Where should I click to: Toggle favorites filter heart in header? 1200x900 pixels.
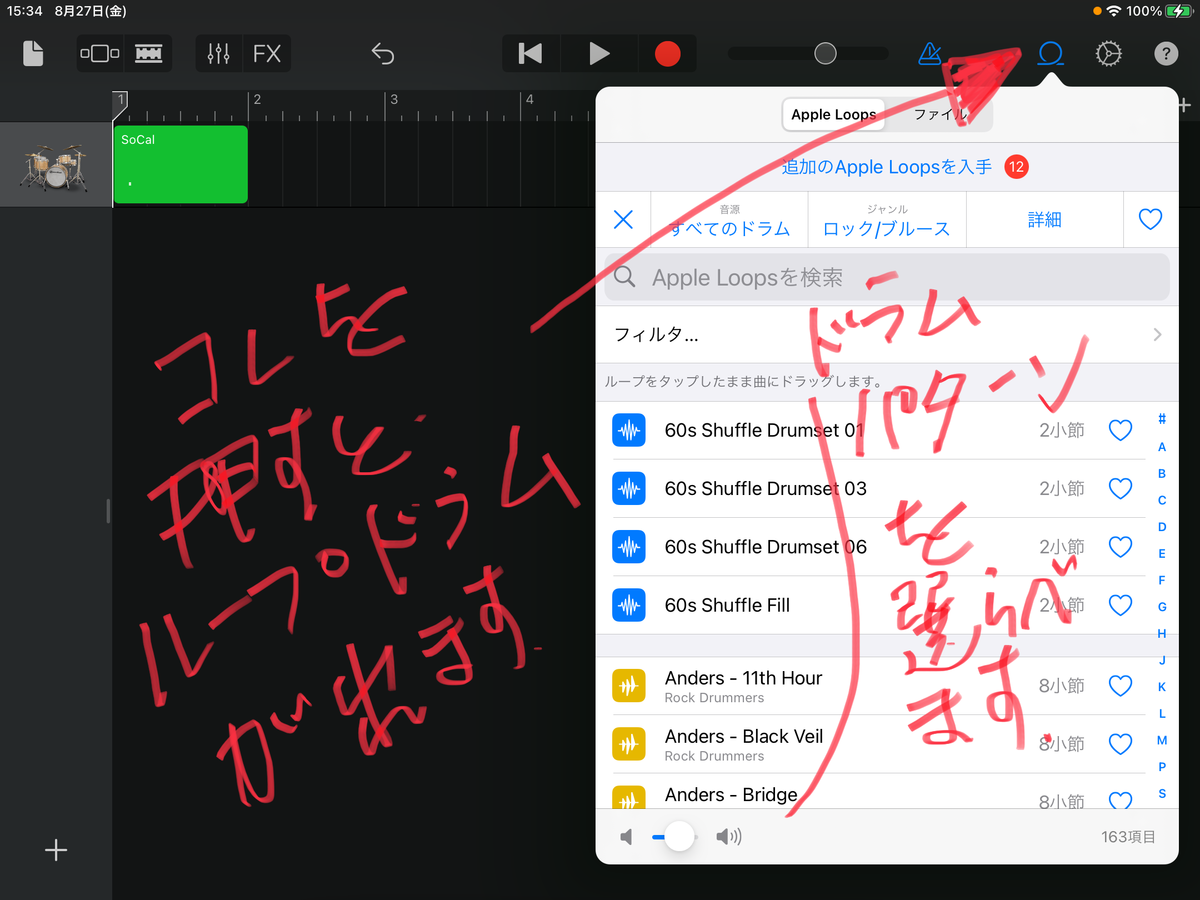tap(1150, 220)
